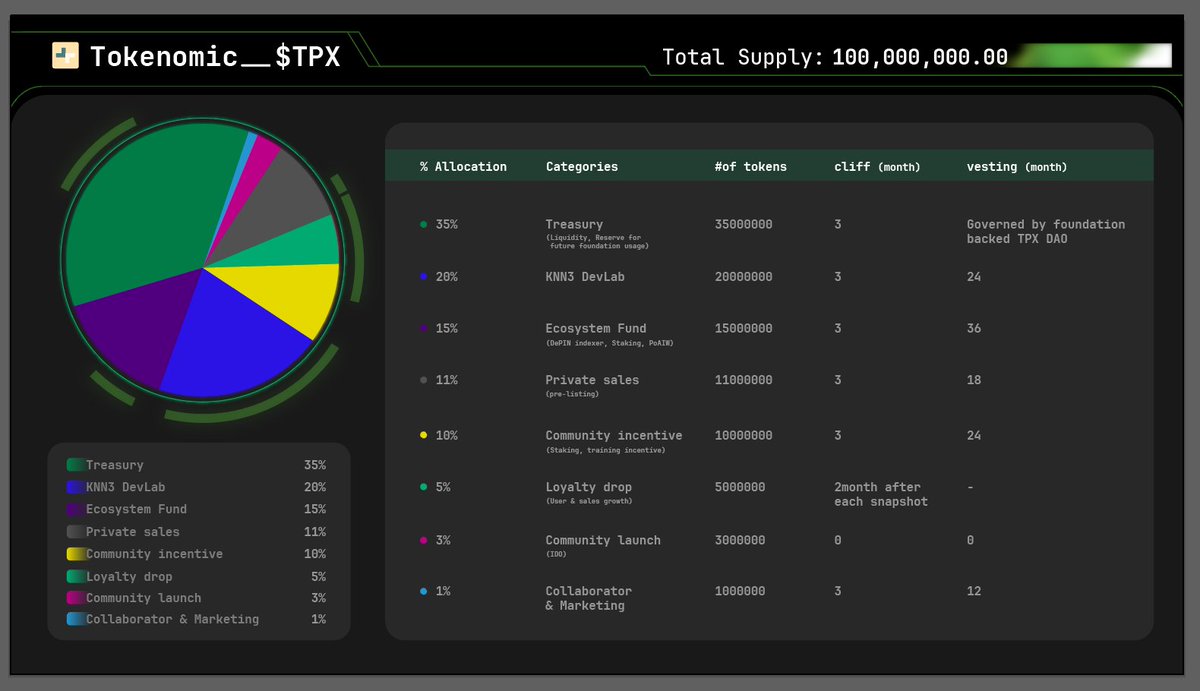Click the blue bullet dot next to 20% in table
Screen dimensions: 1200x691
[x=424, y=277]
